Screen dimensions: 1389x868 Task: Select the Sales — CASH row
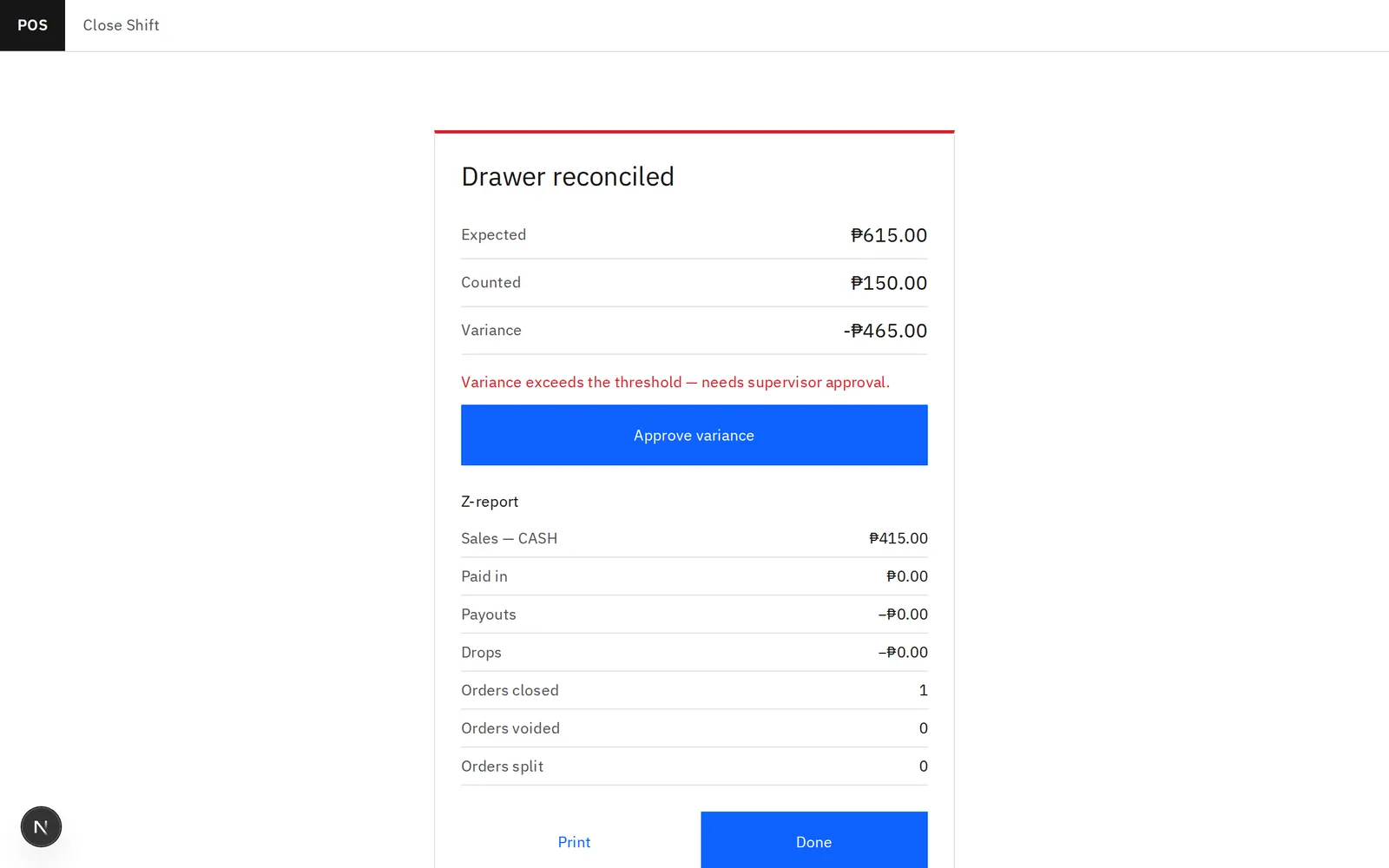pos(694,538)
